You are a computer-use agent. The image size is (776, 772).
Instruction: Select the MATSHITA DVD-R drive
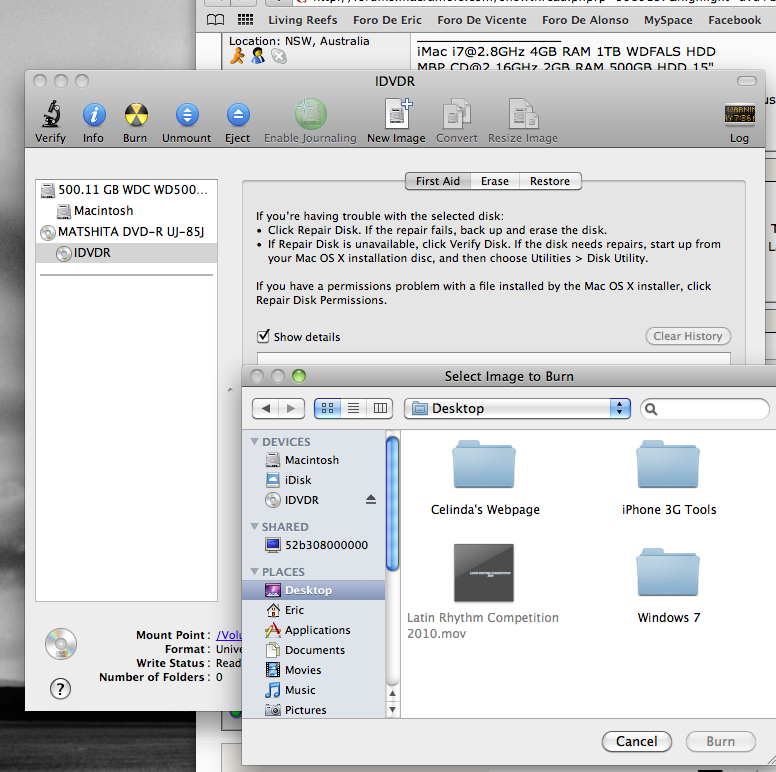[126, 232]
